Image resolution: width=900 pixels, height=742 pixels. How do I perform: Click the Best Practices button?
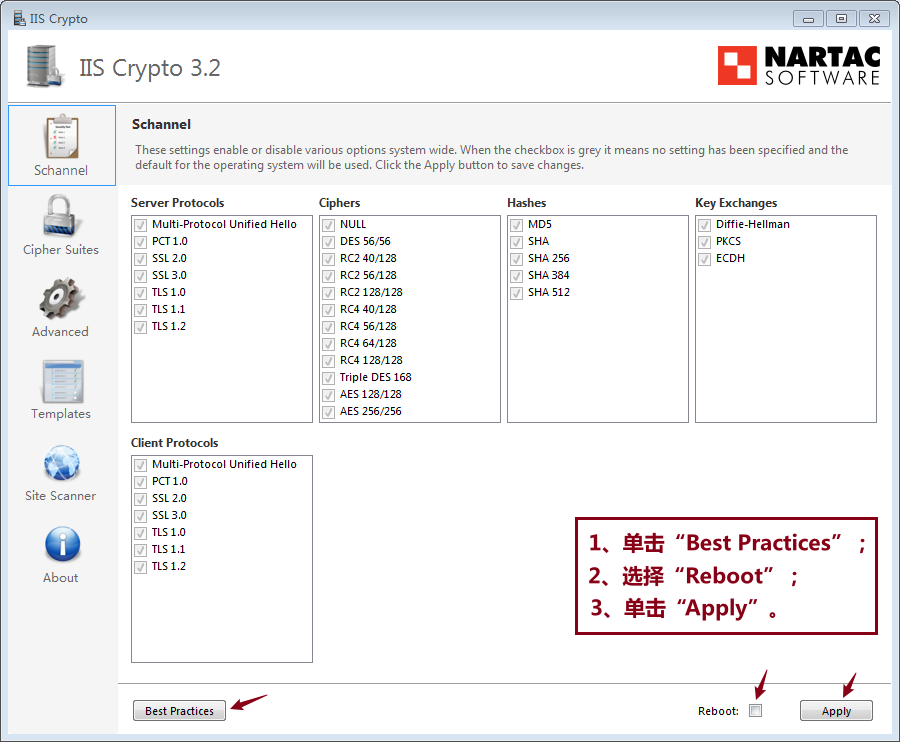[x=179, y=711]
